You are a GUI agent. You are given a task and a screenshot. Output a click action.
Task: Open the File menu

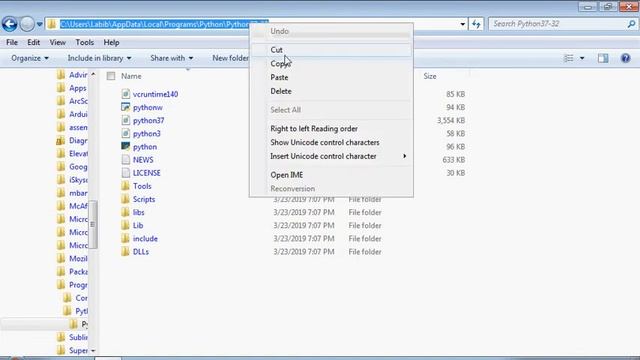tap(12, 42)
